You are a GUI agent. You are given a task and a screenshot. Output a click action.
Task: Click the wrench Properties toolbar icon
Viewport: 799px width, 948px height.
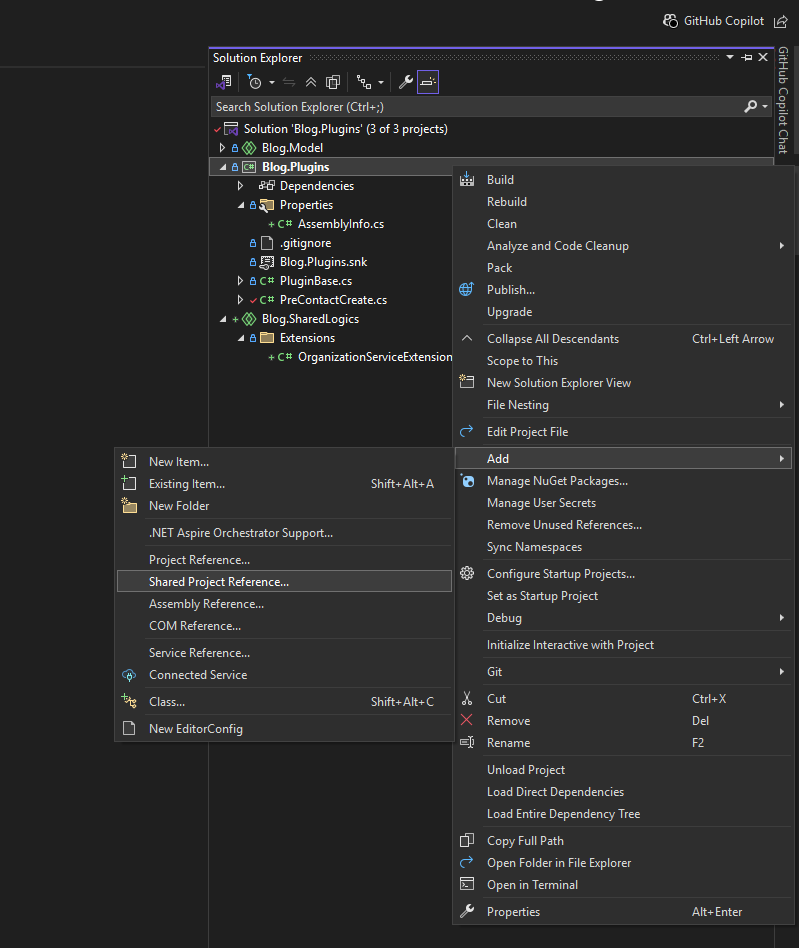point(406,82)
